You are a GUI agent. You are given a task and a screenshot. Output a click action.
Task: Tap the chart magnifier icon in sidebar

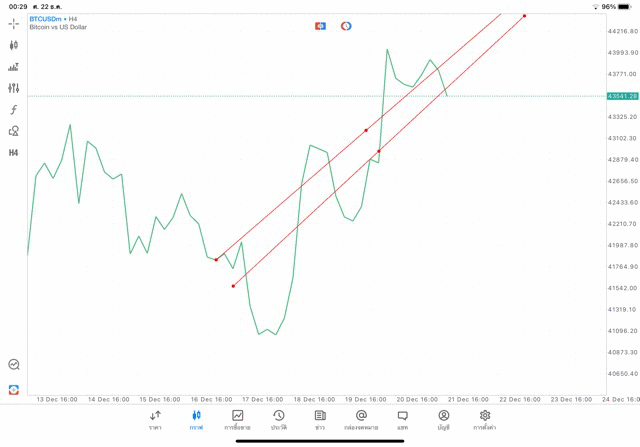pyautogui.click(x=14, y=365)
